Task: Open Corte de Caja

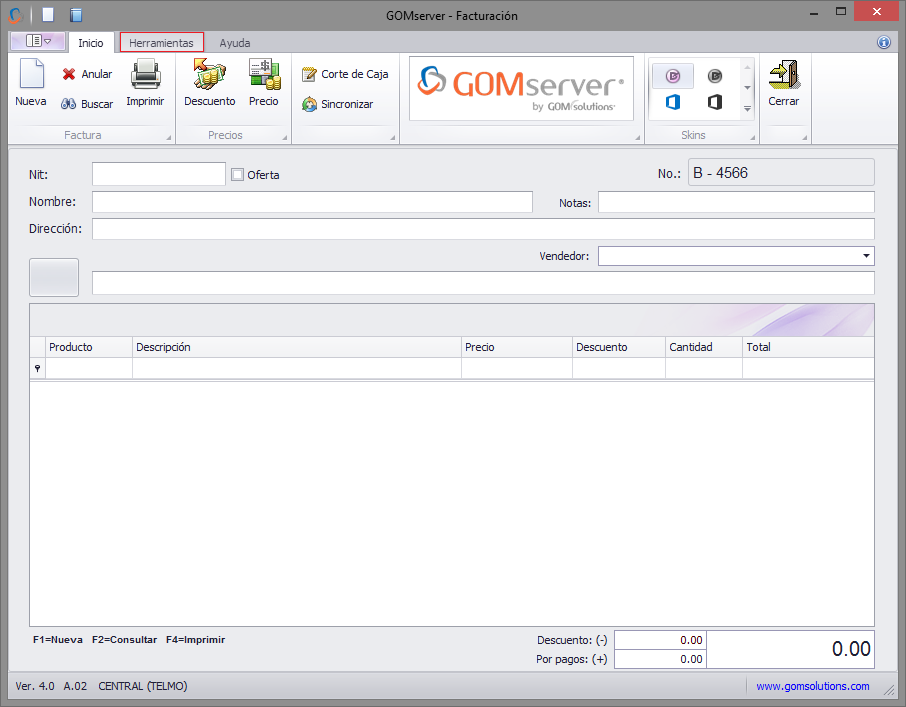Action: point(345,74)
